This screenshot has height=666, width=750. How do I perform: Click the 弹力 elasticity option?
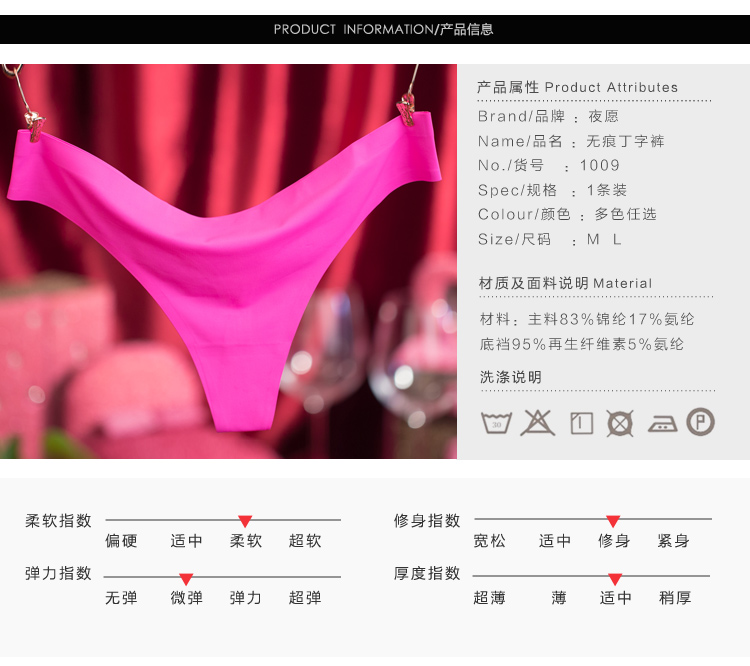coord(246,598)
